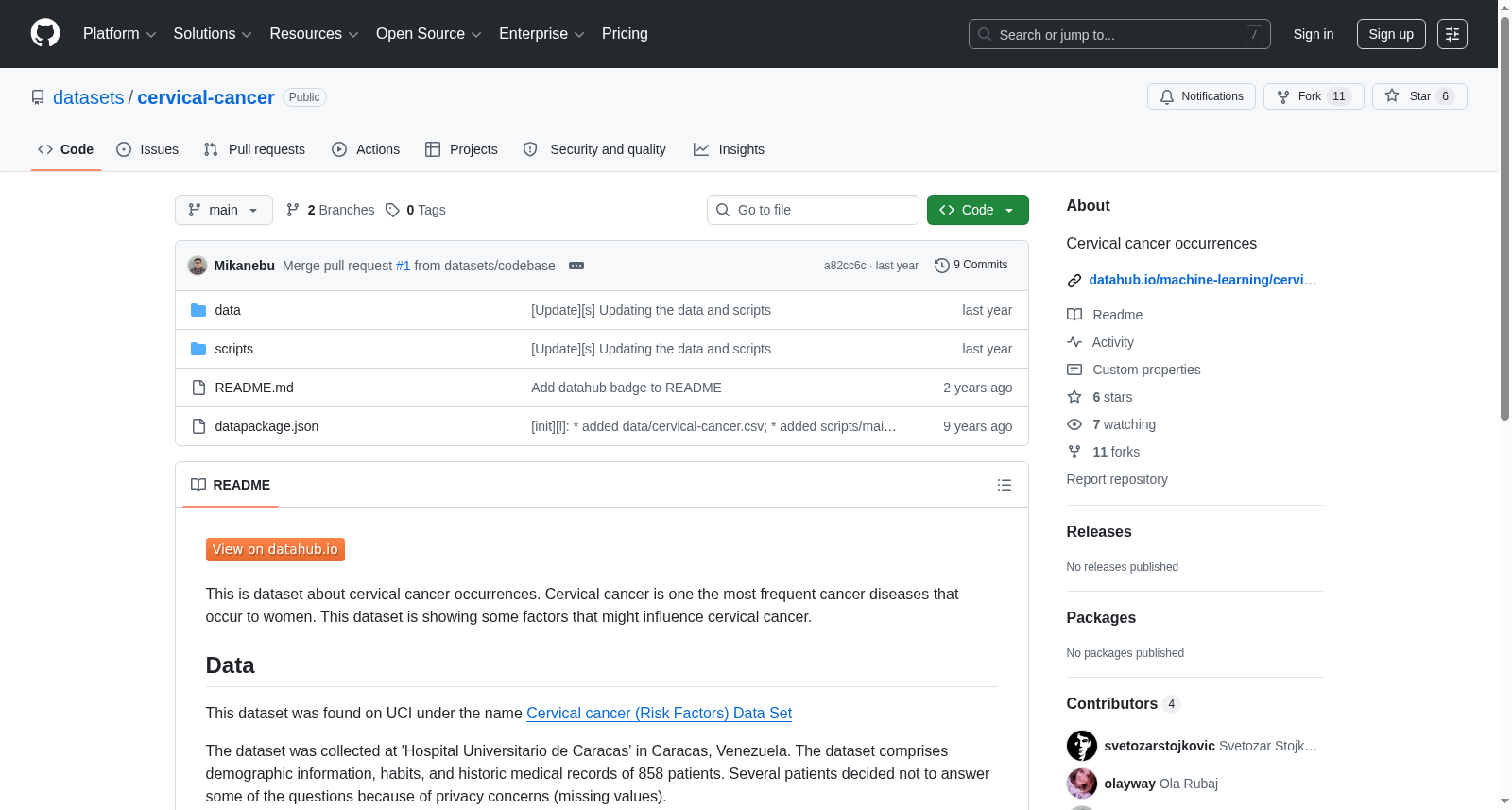Viewport: 1512px width, 810px height.
Task: Open the Pull requests tab
Action: click(x=254, y=149)
